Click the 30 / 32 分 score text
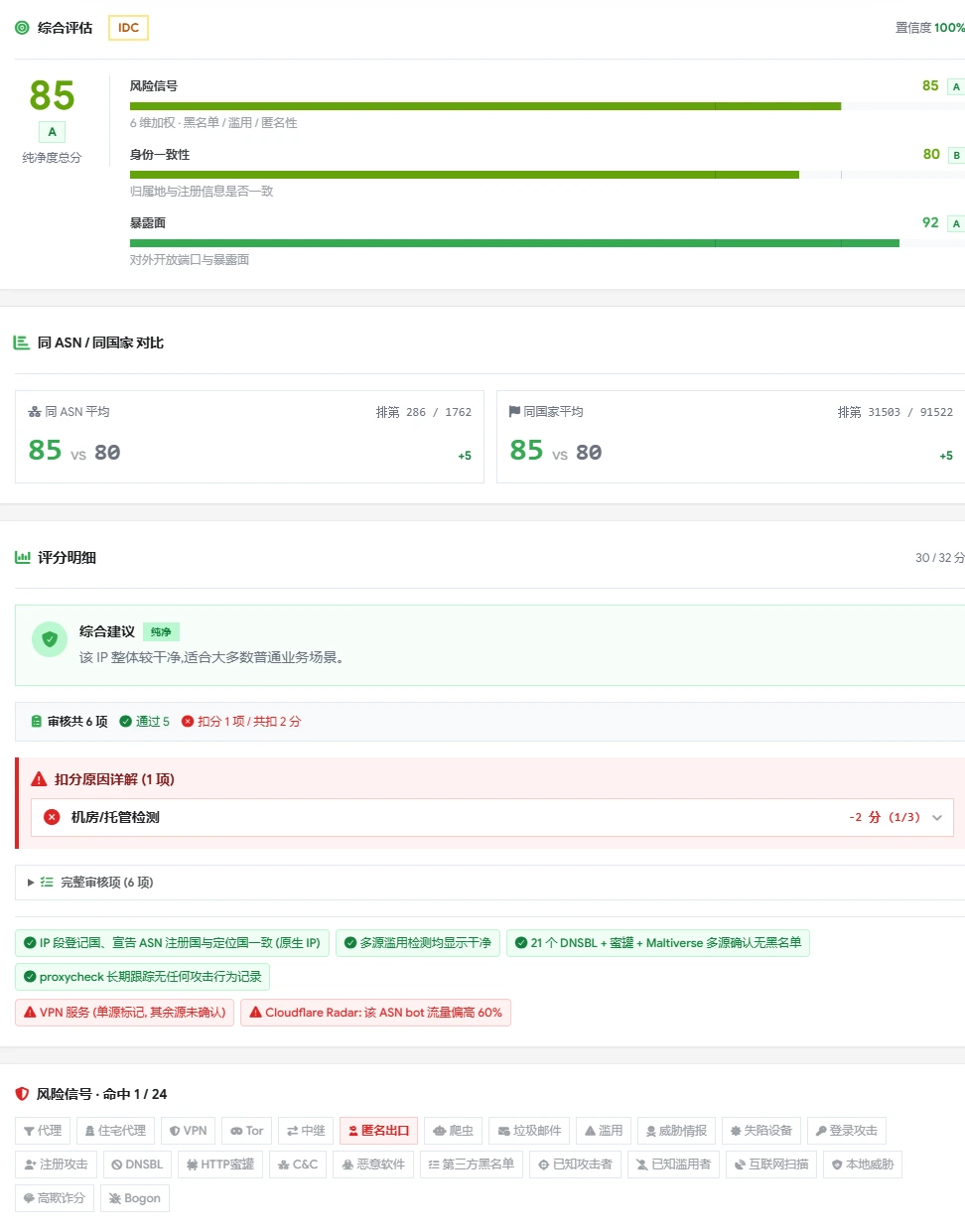This screenshot has height=1232, width=965. point(939,558)
